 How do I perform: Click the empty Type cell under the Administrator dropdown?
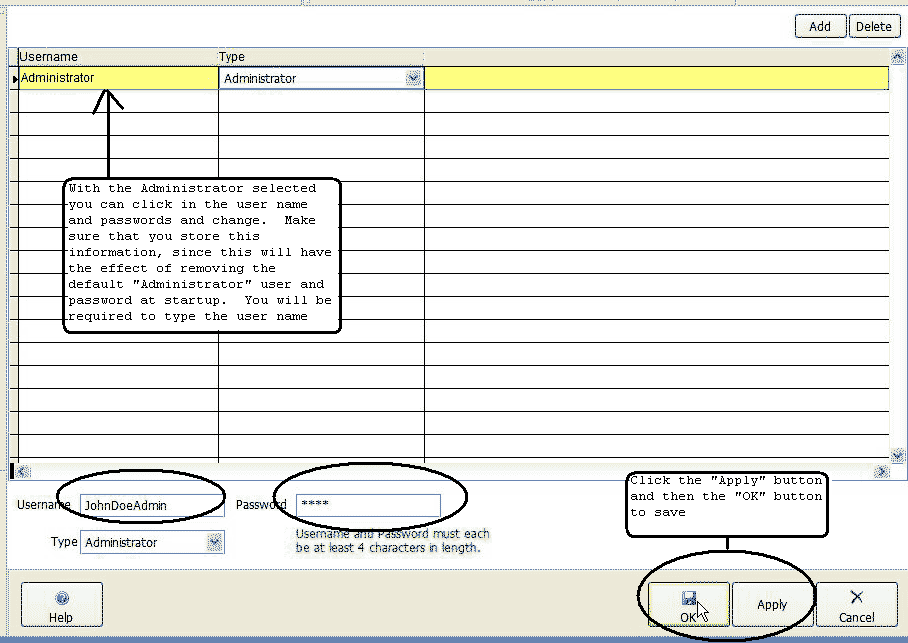pyautogui.click(x=320, y=101)
